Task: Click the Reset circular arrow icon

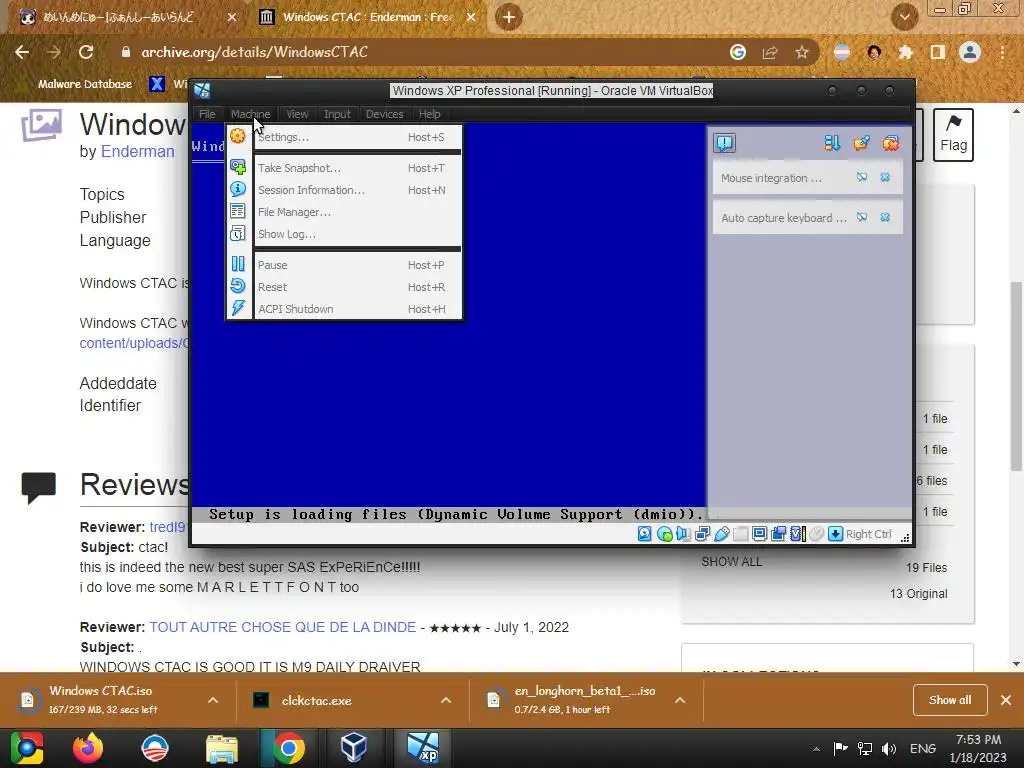Action: pos(238,286)
